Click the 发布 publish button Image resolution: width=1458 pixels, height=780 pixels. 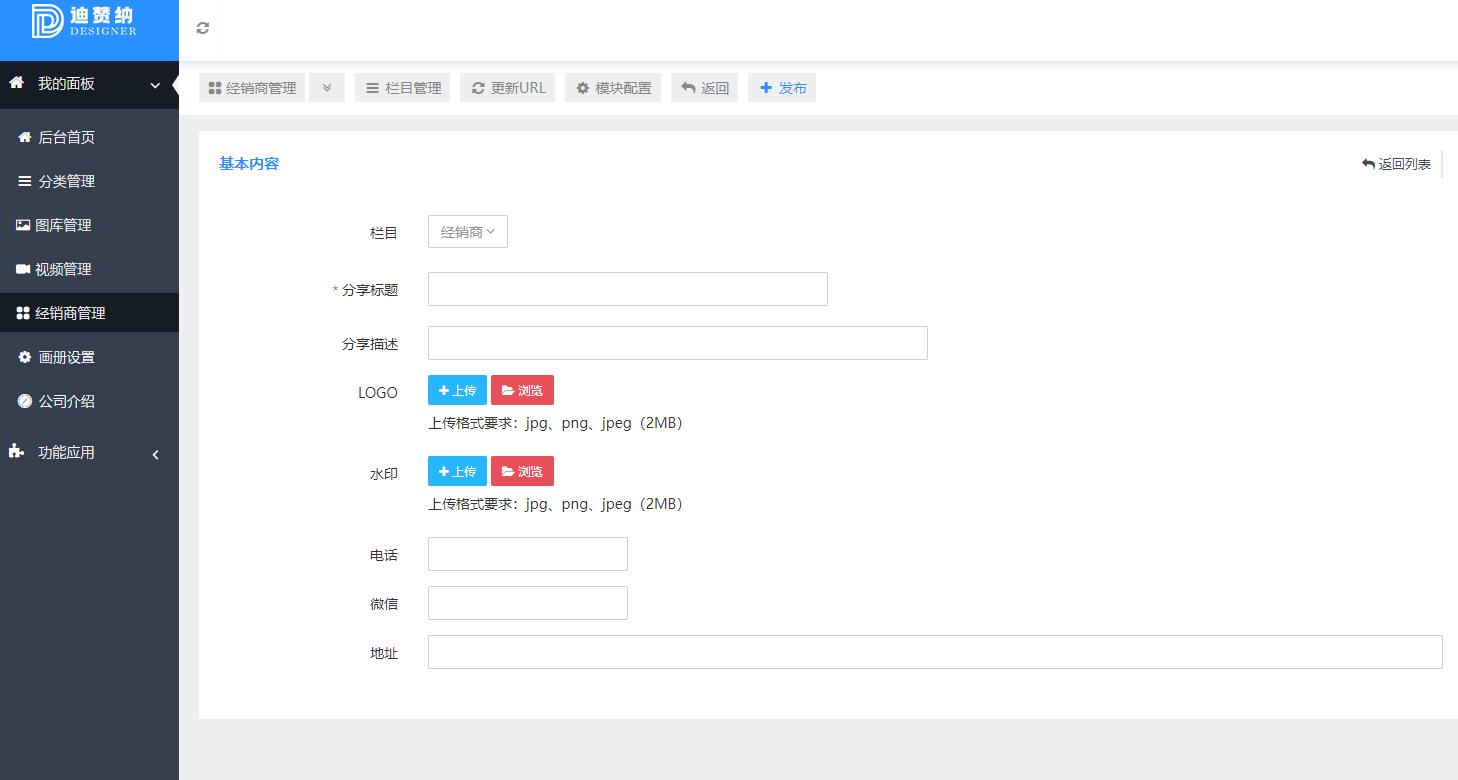click(782, 88)
